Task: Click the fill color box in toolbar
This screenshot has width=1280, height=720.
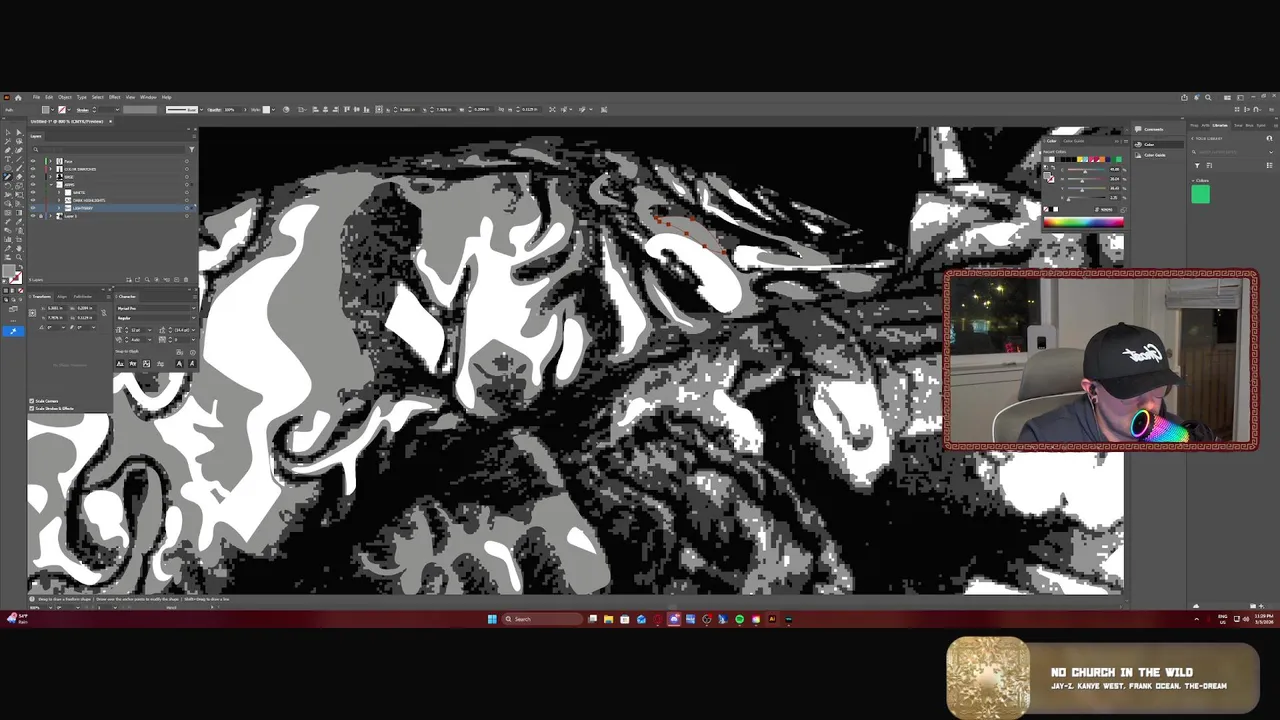Action: click(9, 270)
